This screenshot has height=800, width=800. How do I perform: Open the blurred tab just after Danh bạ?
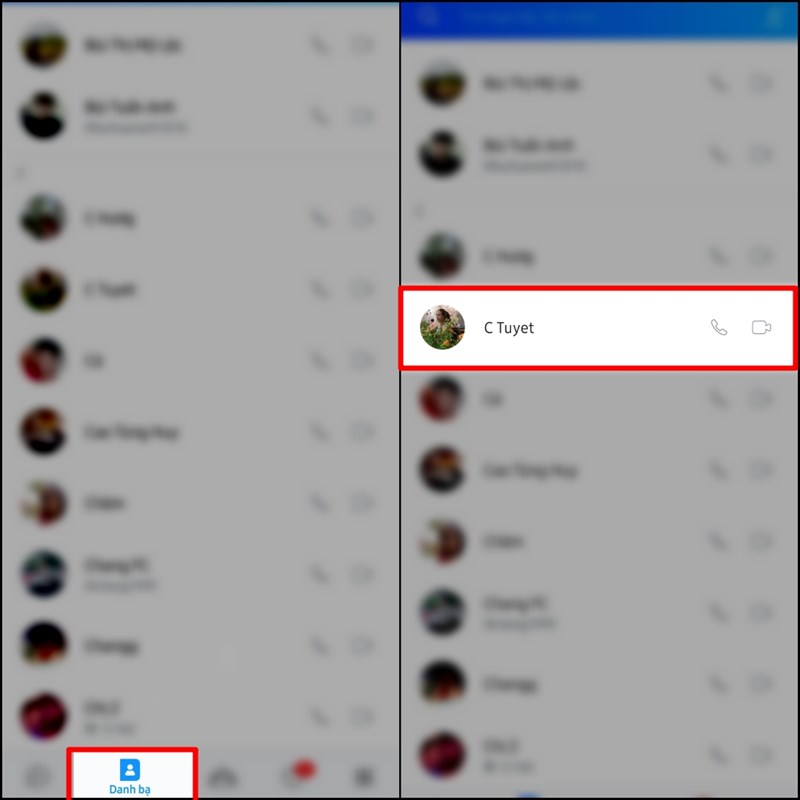pos(223,778)
